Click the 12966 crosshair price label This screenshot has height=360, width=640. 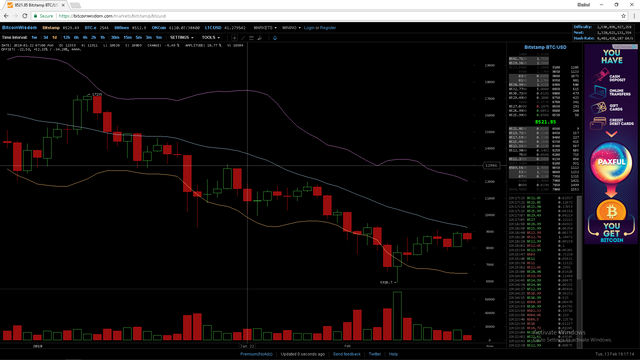tap(491, 166)
